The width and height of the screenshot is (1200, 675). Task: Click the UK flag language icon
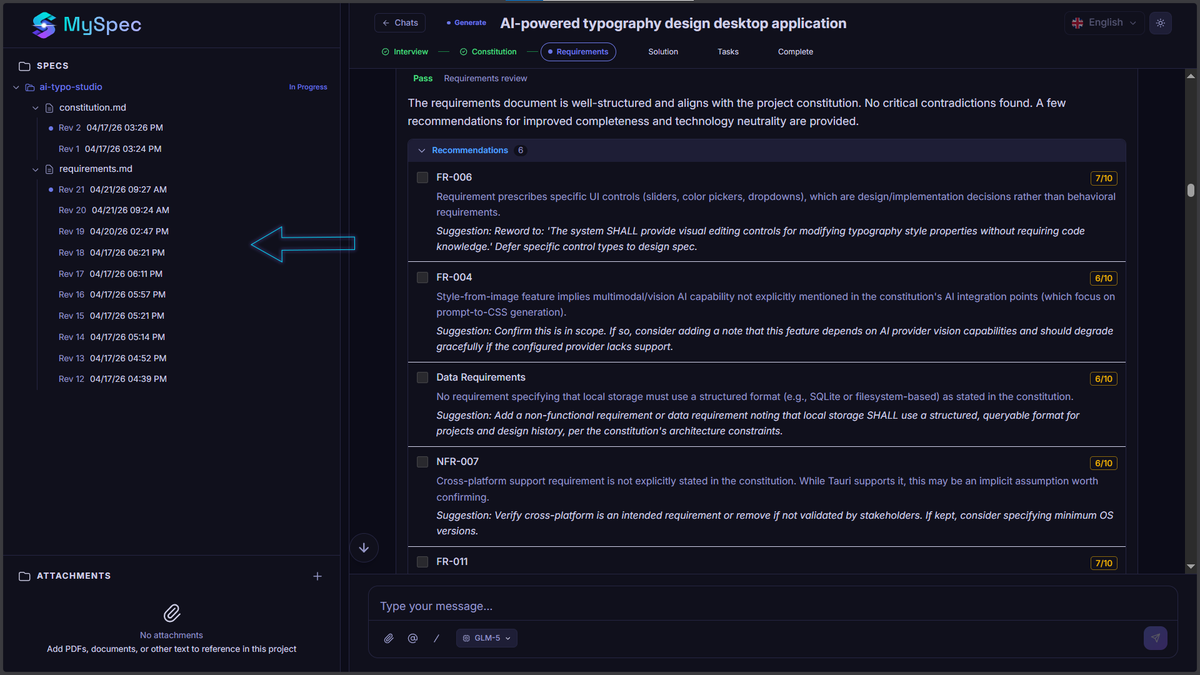(1077, 23)
